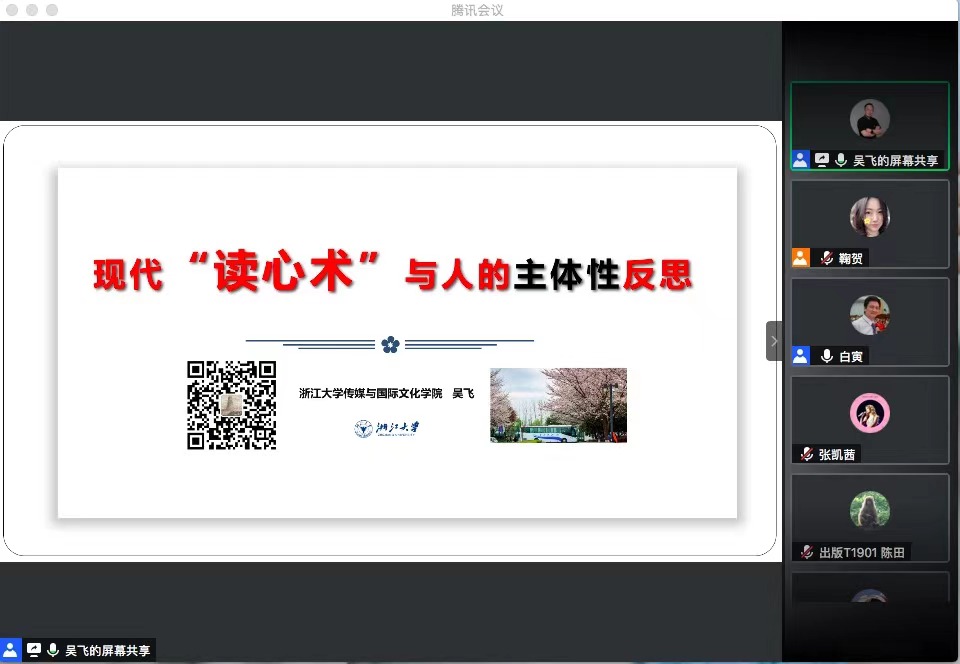This screenshot has height=664, width=960.
Task: Click the 腾讯会议 title in the title bar
Action: pyautogui.click(x=475, y=10)
